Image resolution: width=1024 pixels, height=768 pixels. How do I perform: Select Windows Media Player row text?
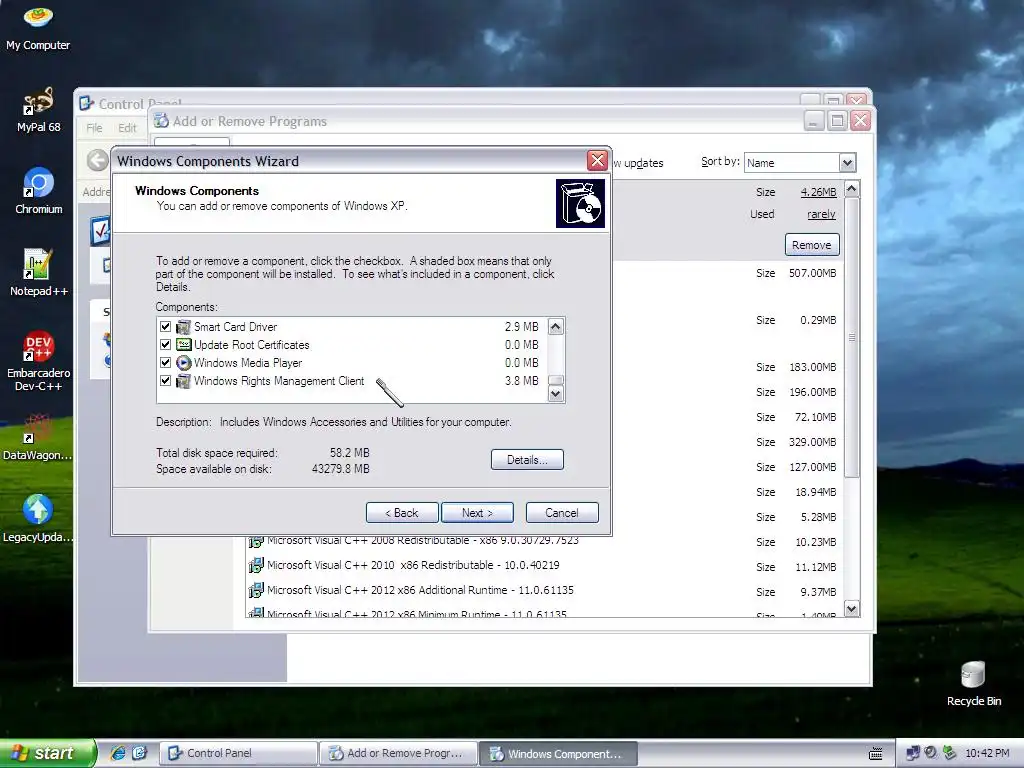[248, 362]
